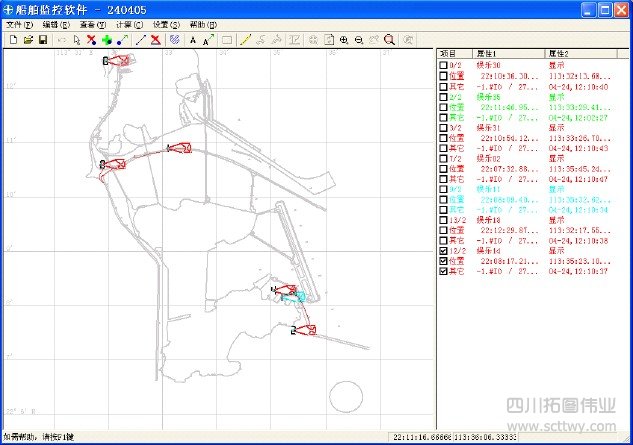The height and width of the screenshot is (445, 633).
Task: Open the 帮助(H) menu
Action: (204, 24)
